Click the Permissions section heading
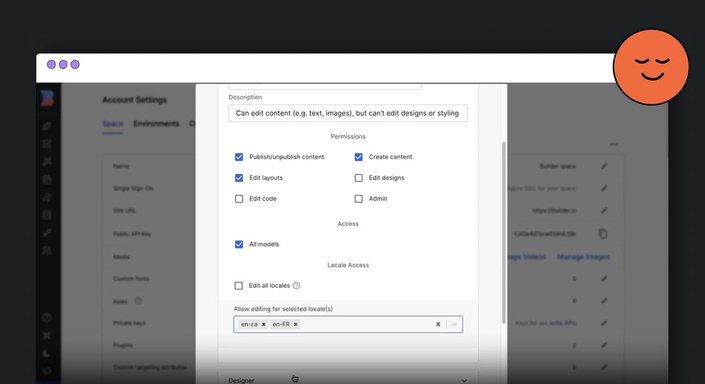This screenshot has height=384, width=705. click(348, 136)
